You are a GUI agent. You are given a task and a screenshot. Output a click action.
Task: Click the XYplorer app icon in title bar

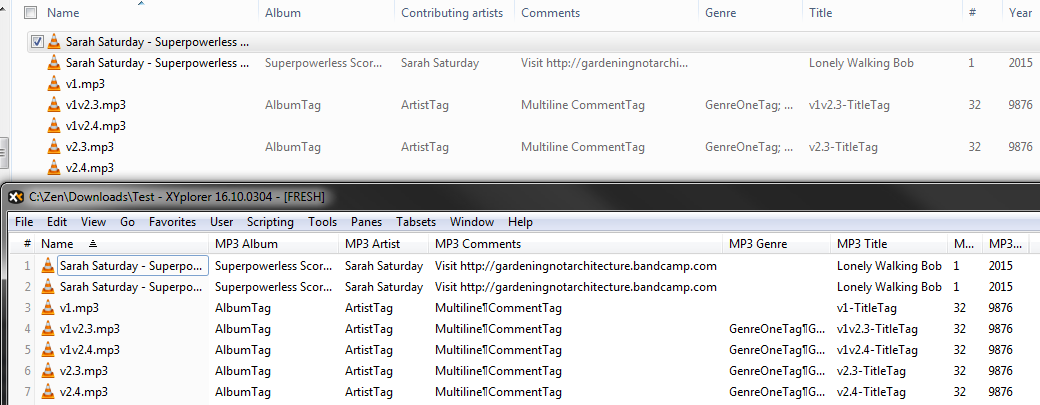pos(16,196)
